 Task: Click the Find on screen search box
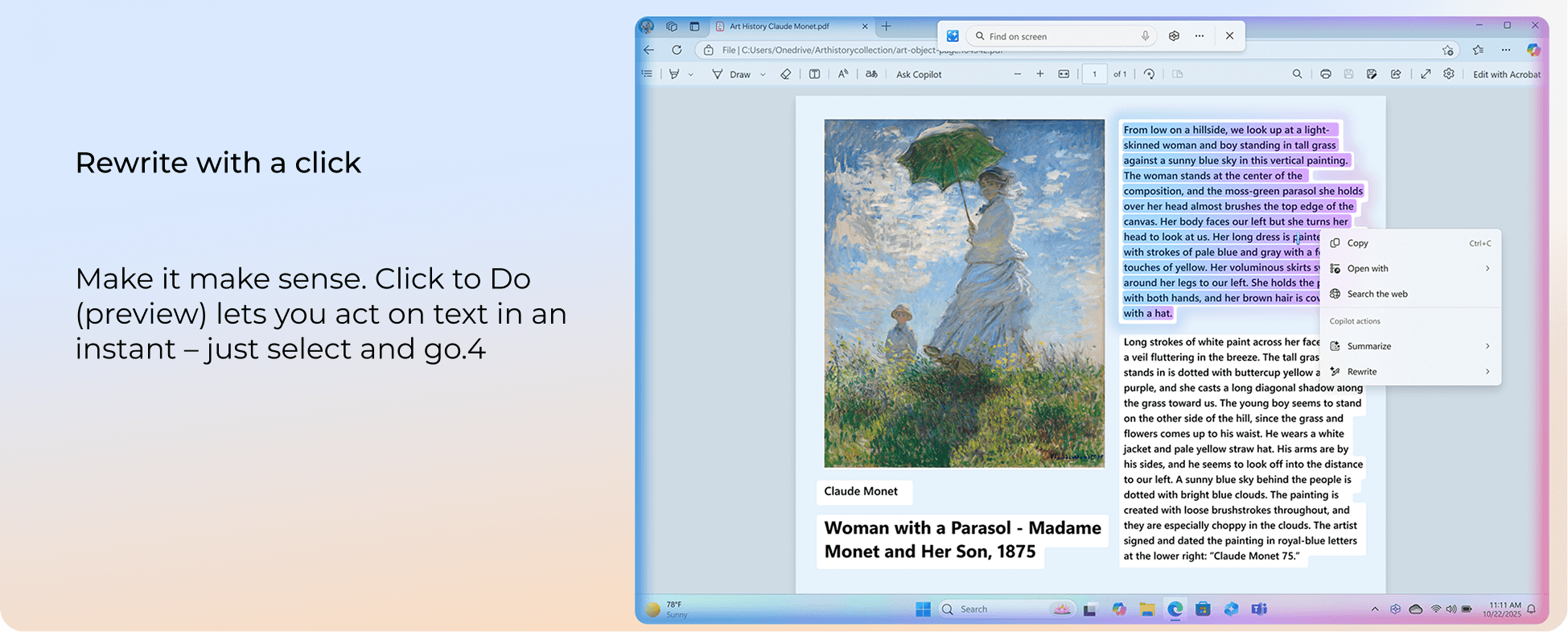[1062, 36]
